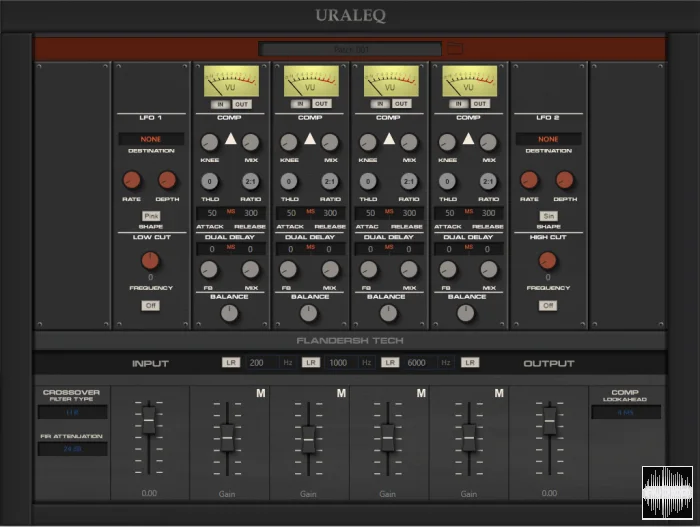
Task: Click the third band Balance knob
Action: coord(388,313)
